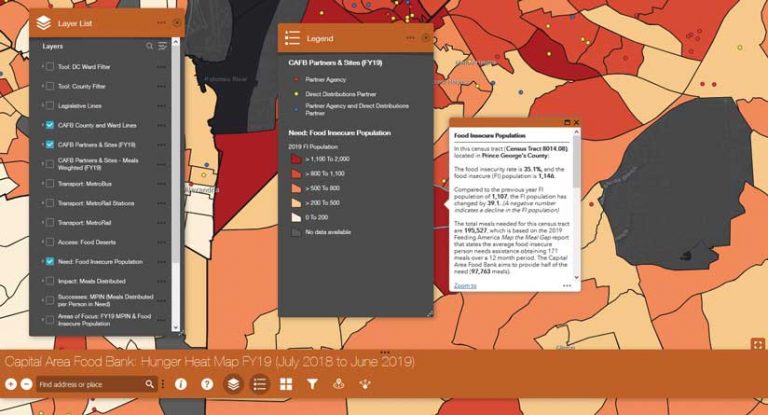Enable Transport: MetroRail Stations layer
Viewport: 768px width, 415px height.
click(x=50, y=203)
